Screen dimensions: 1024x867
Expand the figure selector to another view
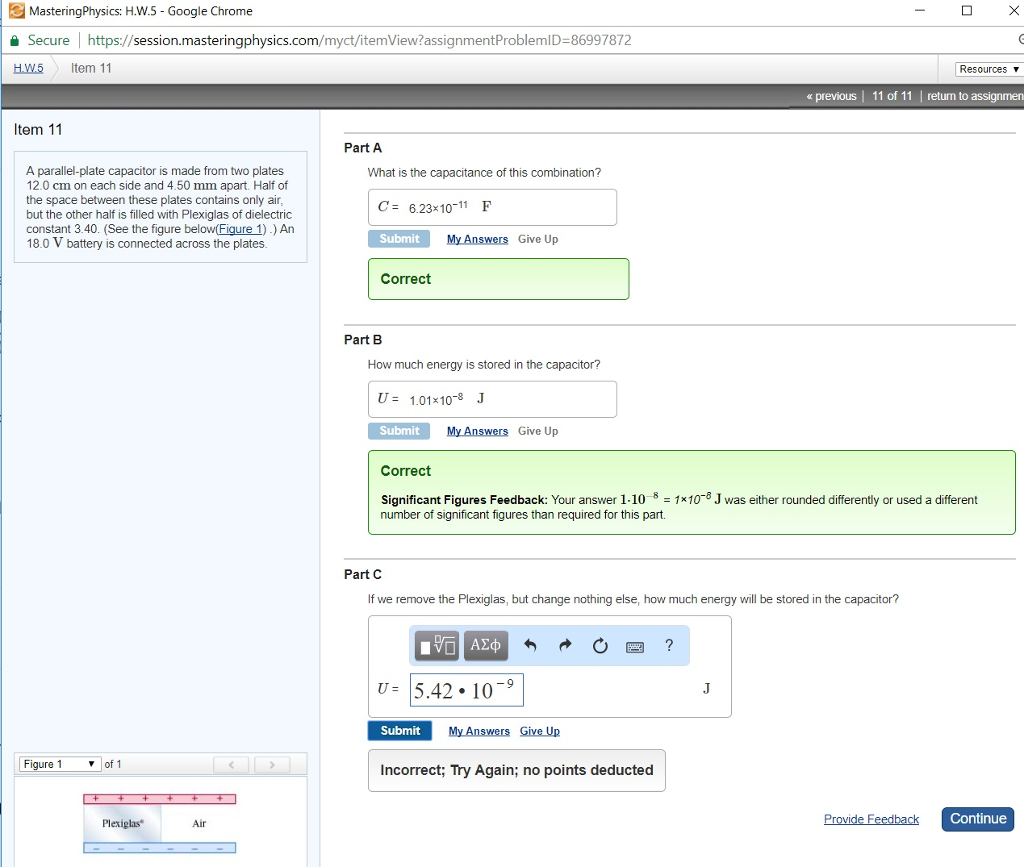tap(231, 764)
